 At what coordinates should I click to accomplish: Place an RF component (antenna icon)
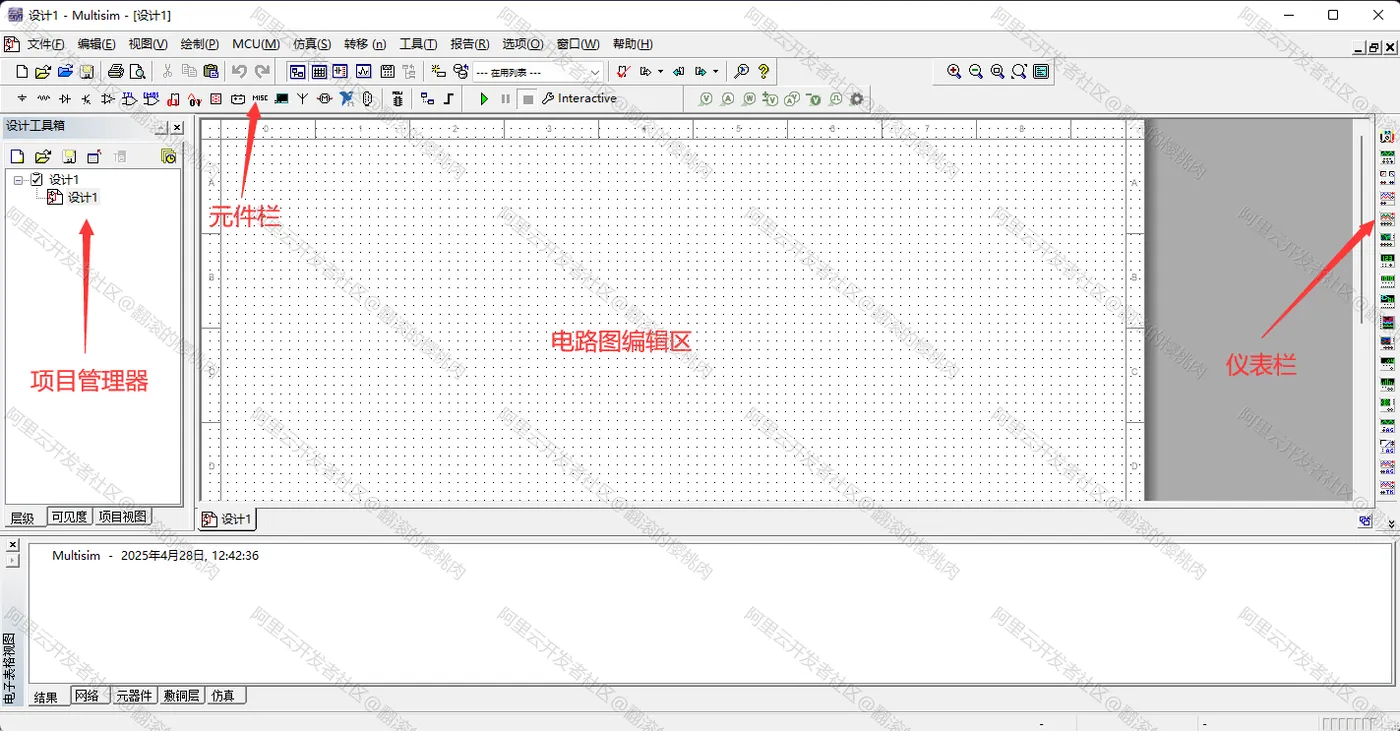(302, 98)
